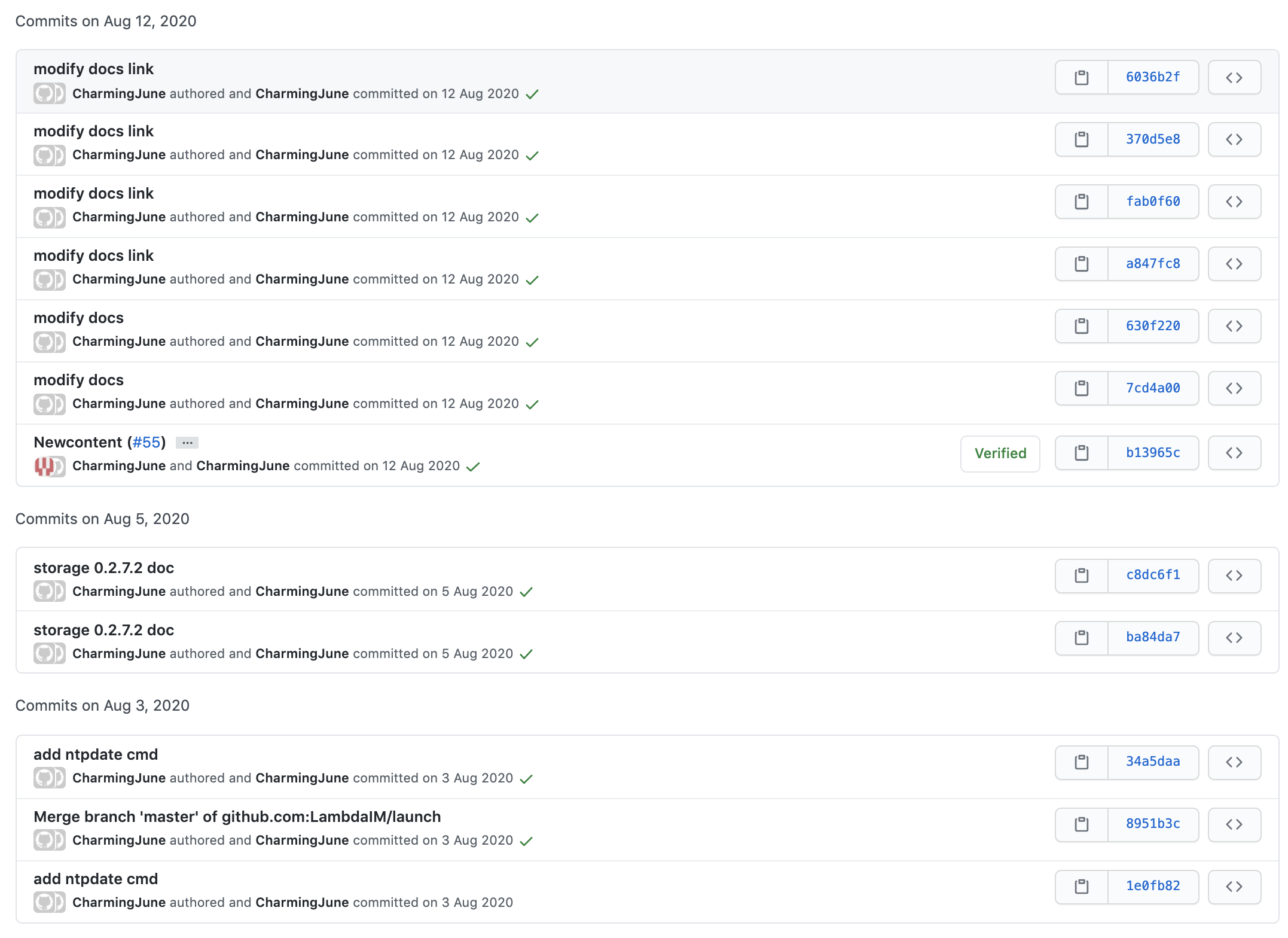1288x938 pixels.
Task: Click the avatar on Newcontent commit
Action: (x=44, y=466)
